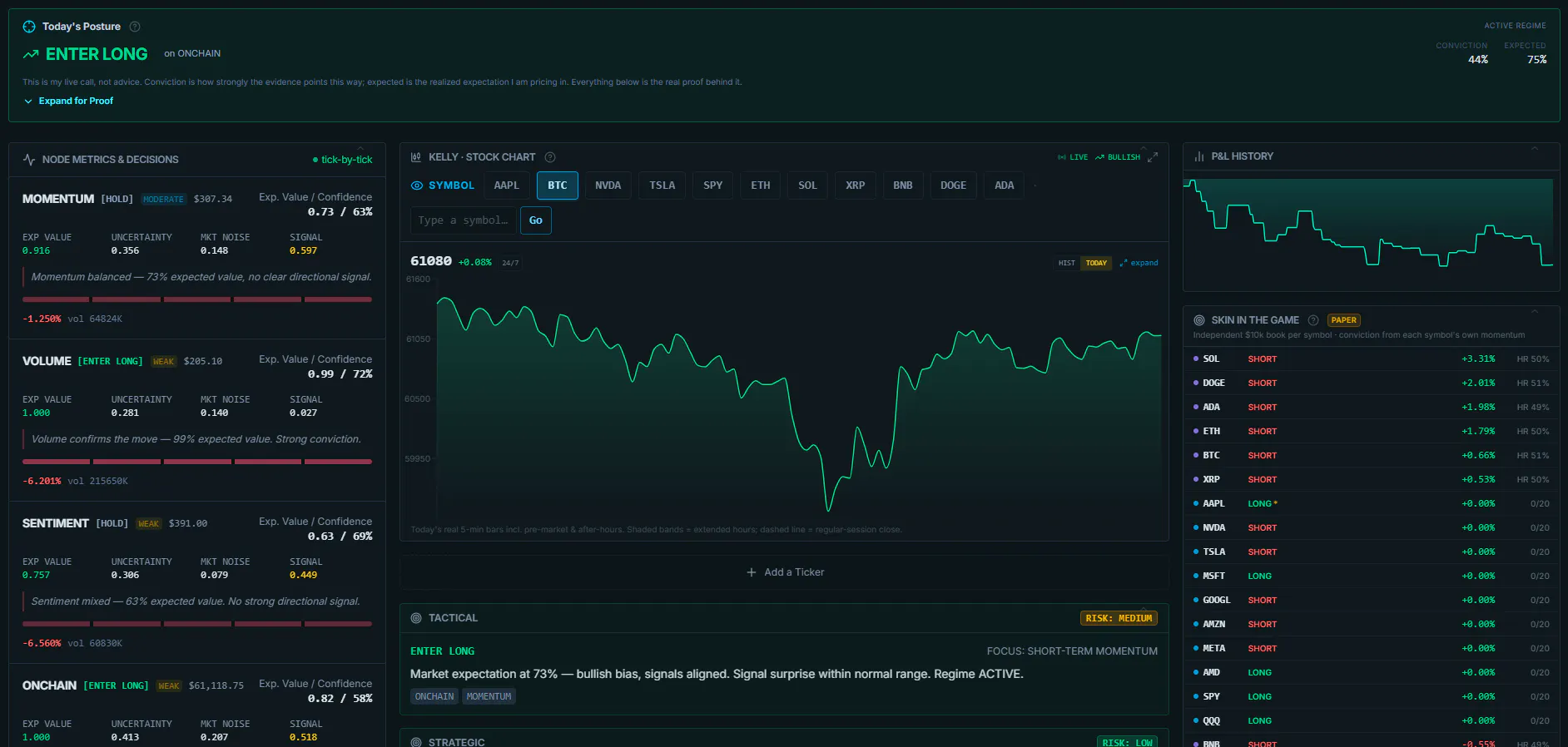Open the help icon beside Today's Posture
1568x747 pixels.
tap(135, 27)
